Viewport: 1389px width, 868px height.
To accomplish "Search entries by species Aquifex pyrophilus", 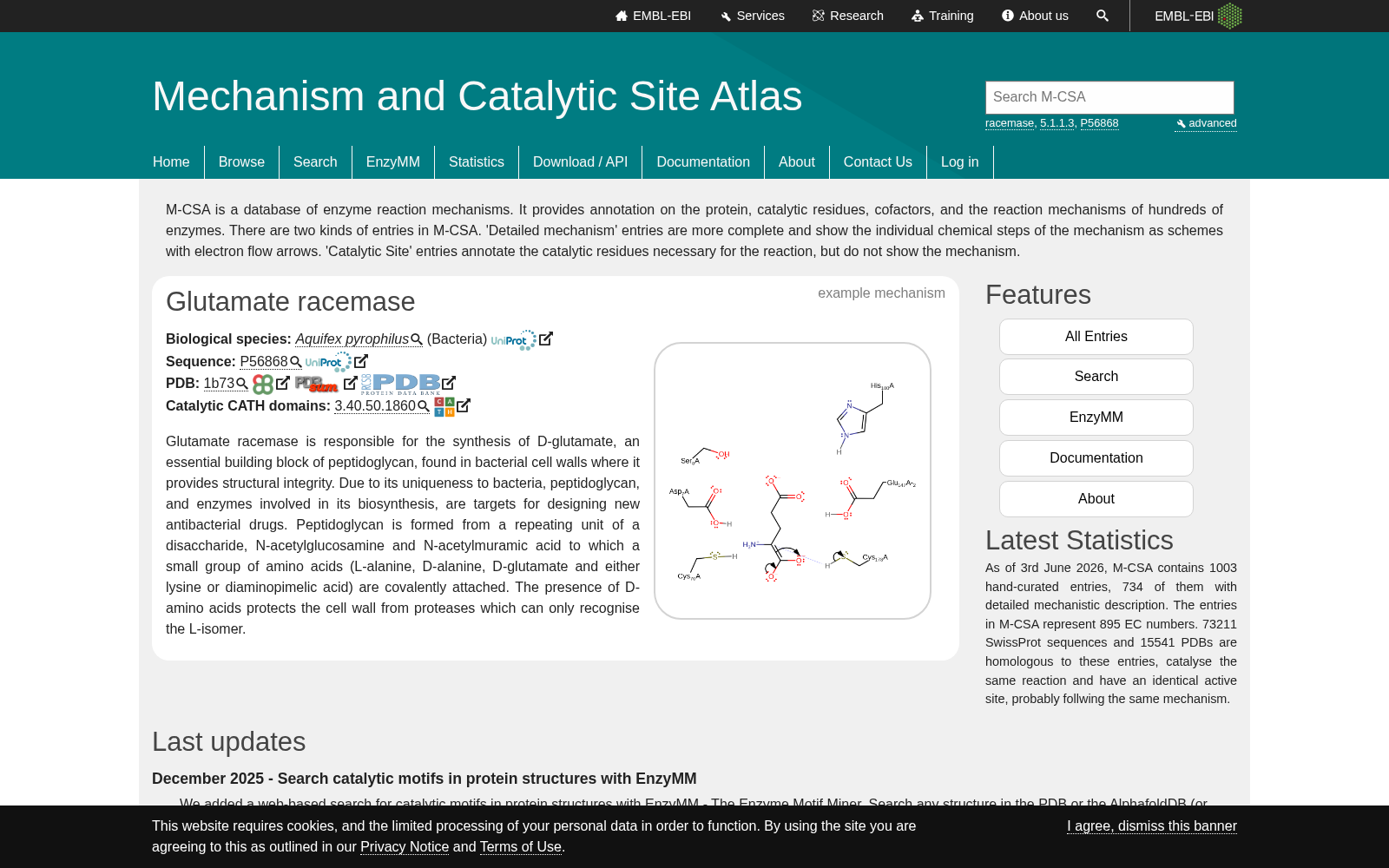I will [359, 339].
